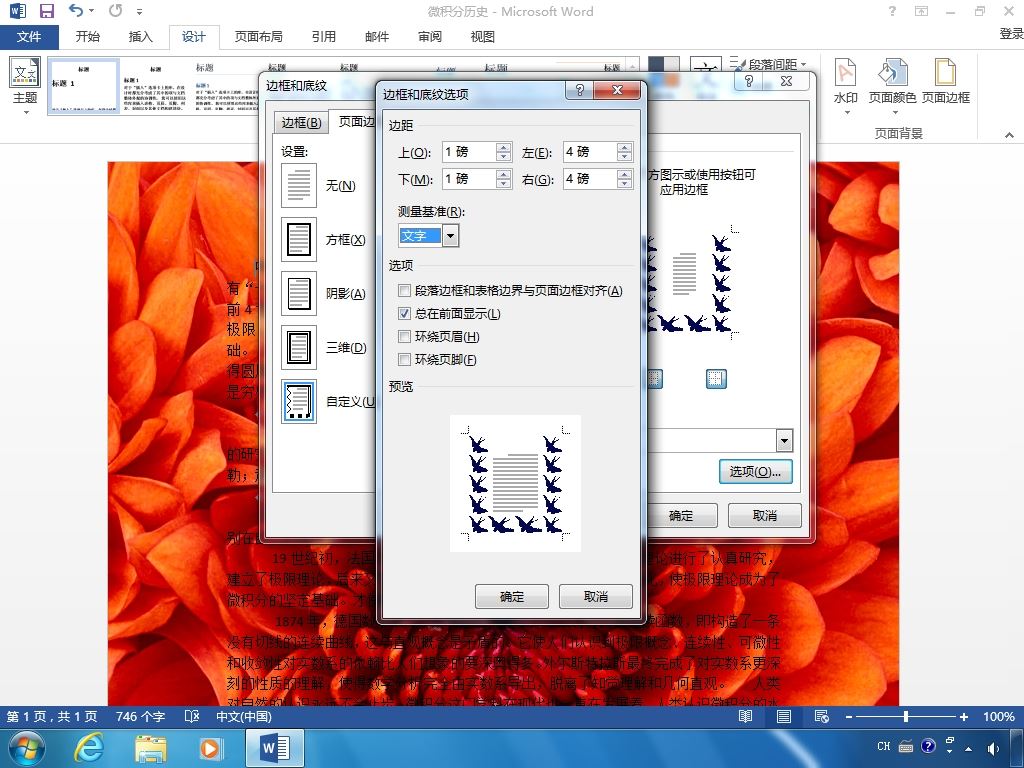Switch to References (引用) tab
1024x768 pixels.
[323, 37]
